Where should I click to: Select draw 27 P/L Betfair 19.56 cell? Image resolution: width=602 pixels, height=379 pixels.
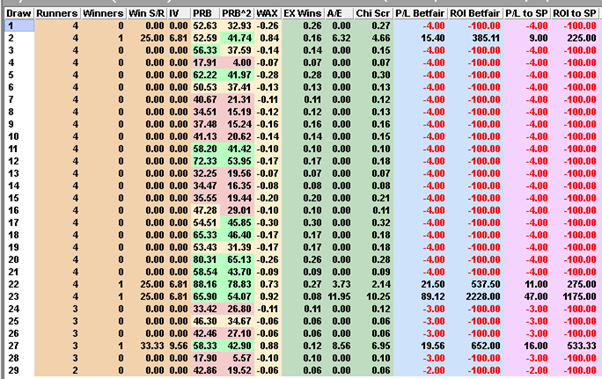pyautogui.click(x=420, y=346)
